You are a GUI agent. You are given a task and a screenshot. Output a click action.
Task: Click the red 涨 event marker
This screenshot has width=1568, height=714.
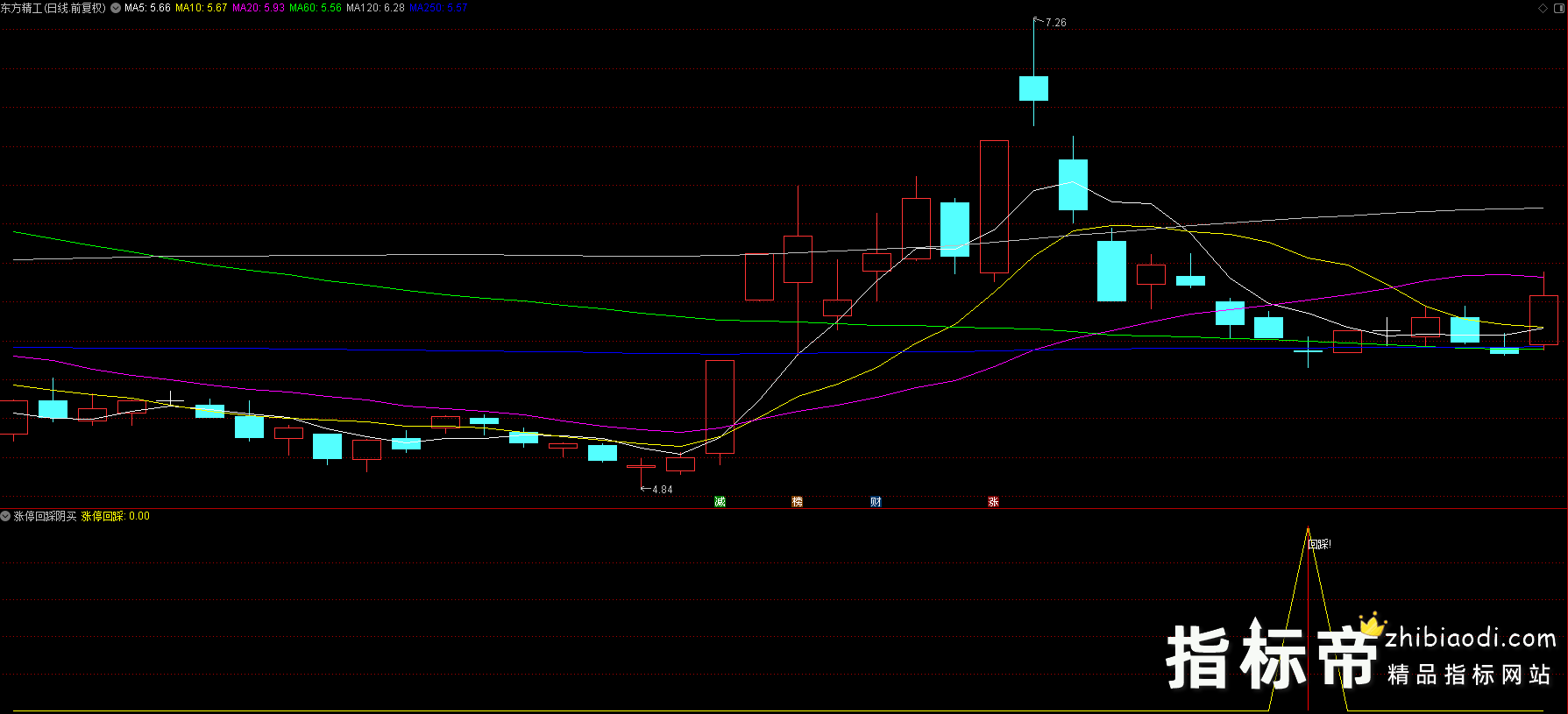tap(993, 501)
